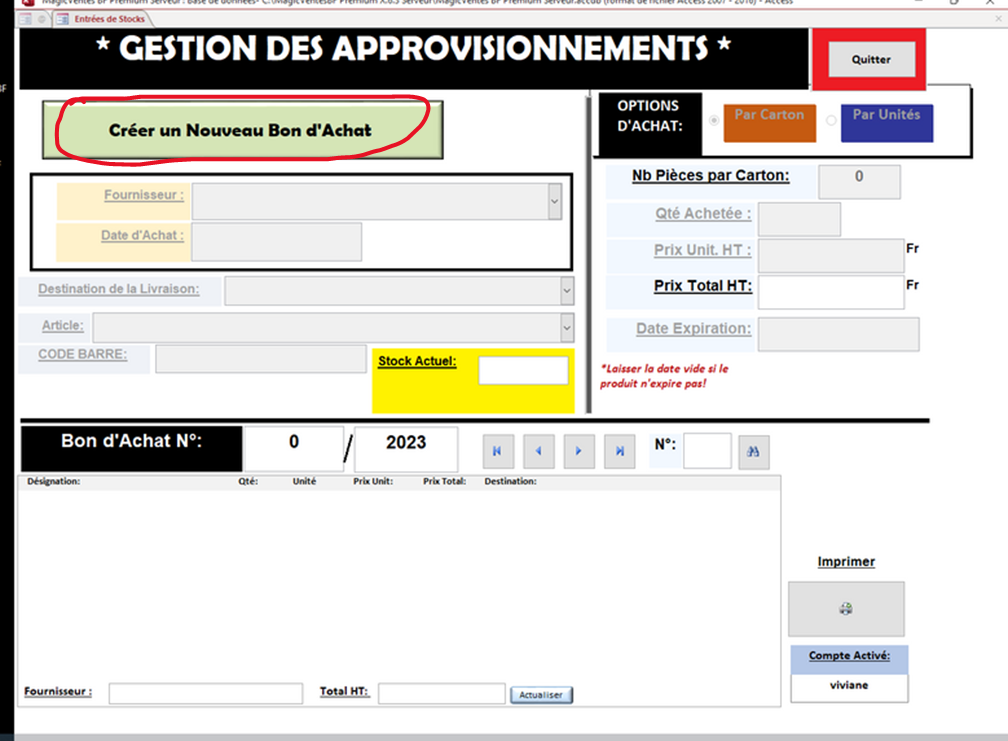1008x741 pixels.
Task: Select the Par Unités radio button
Action: pos(831,121)
